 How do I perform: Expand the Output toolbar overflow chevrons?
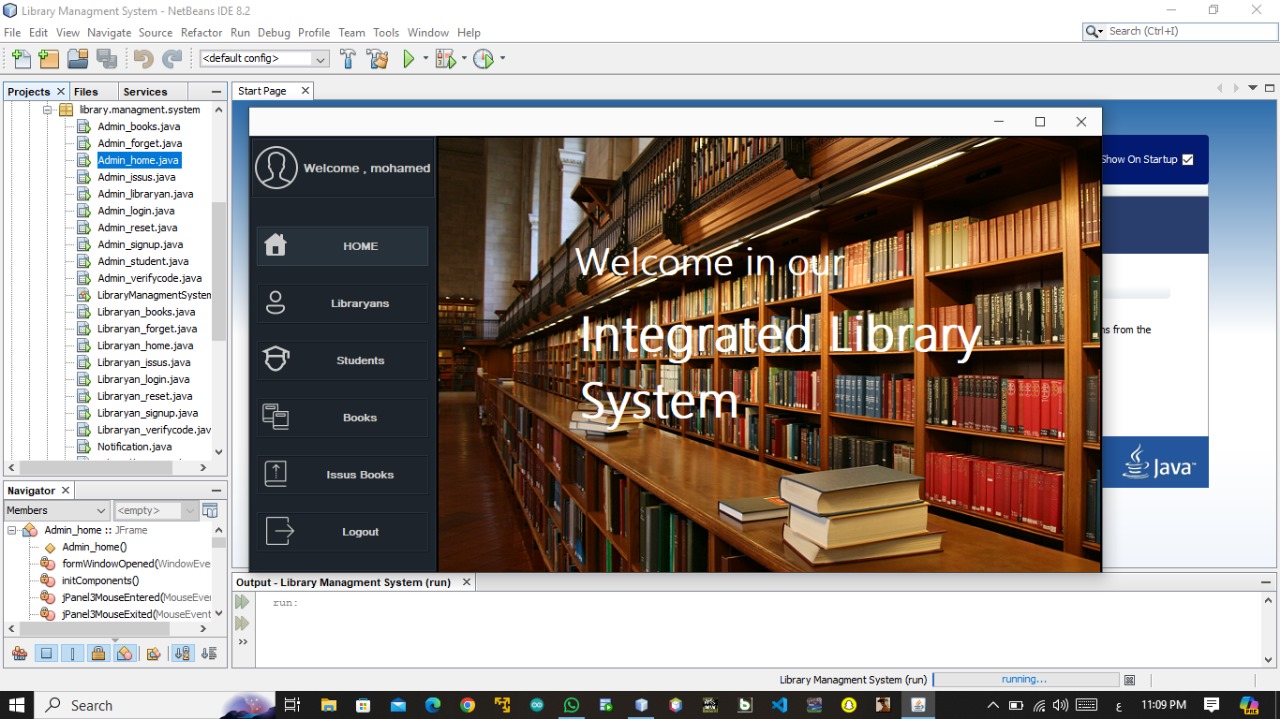pos(242,642)
